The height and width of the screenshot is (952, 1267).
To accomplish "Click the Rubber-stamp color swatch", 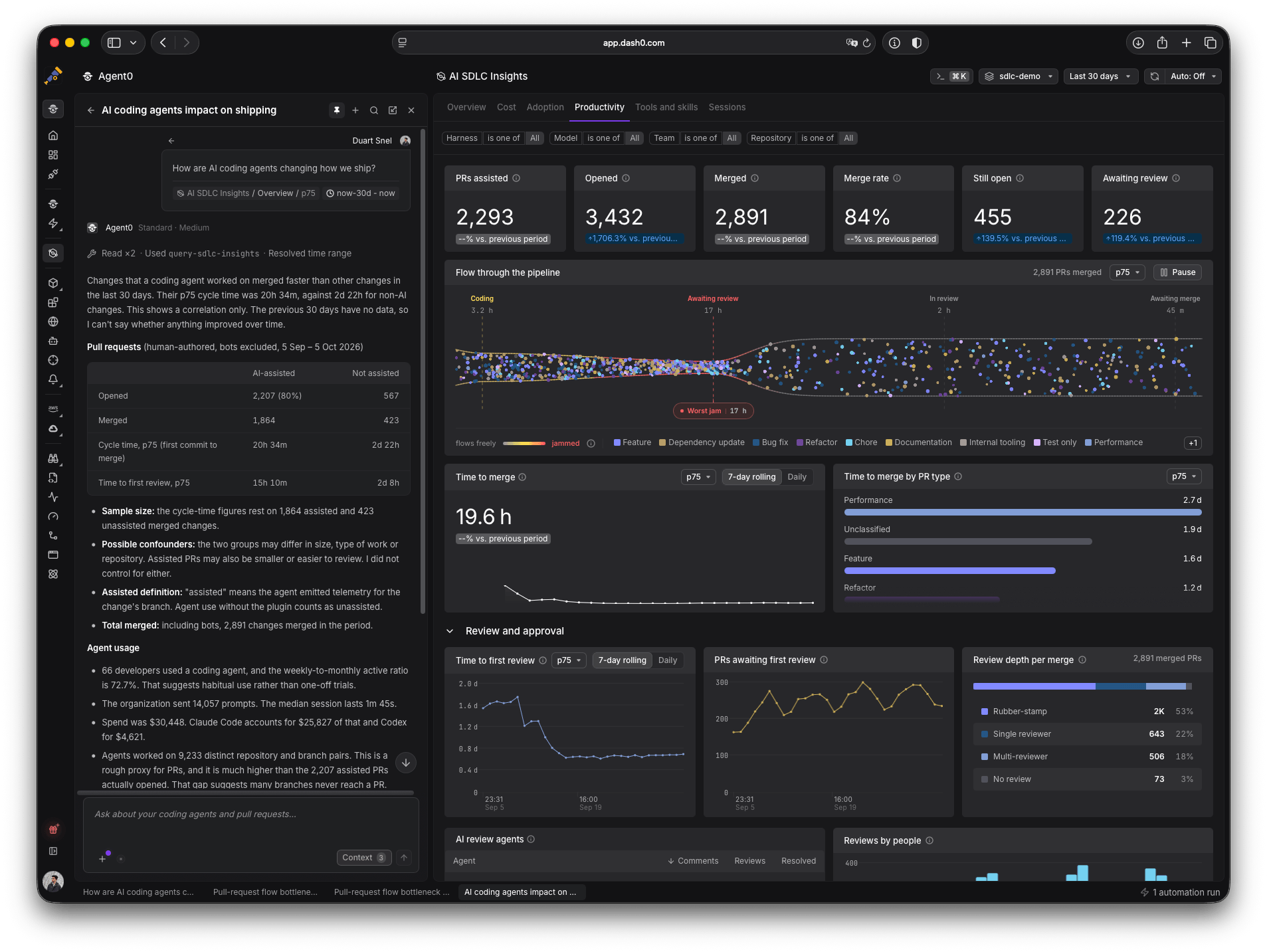I will (x=985, y=712).
